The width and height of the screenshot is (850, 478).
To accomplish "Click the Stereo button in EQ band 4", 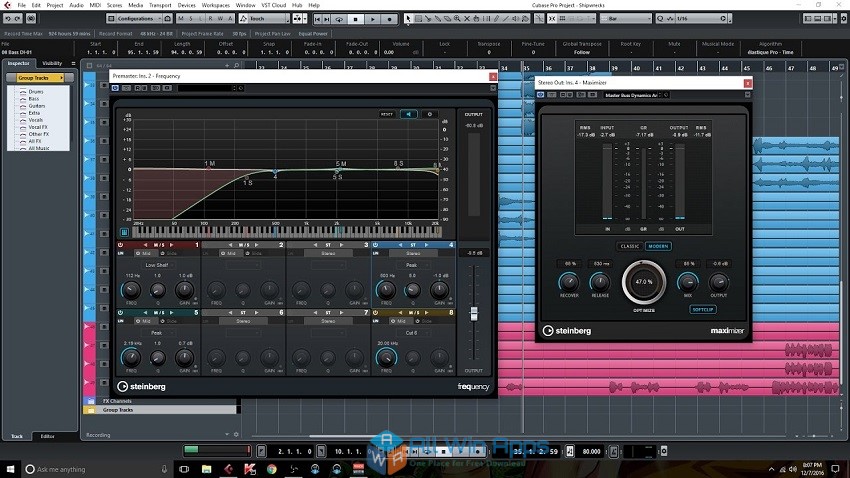I will (x=413, y=253).
